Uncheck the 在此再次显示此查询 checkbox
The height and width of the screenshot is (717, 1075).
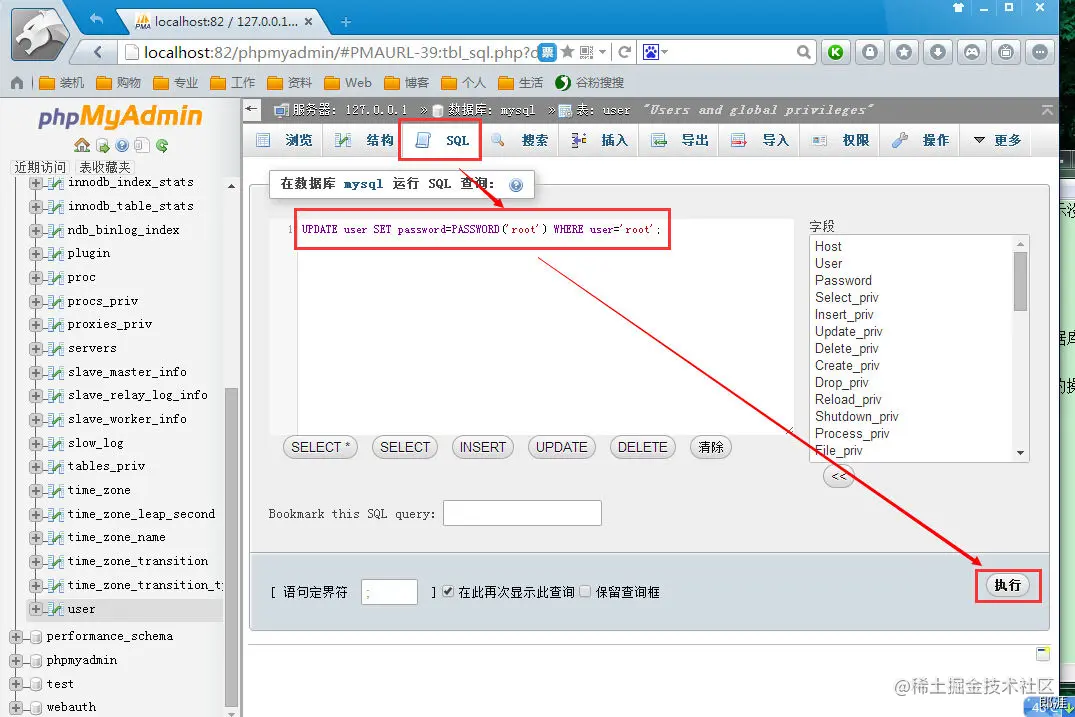[x=448, y=591]
